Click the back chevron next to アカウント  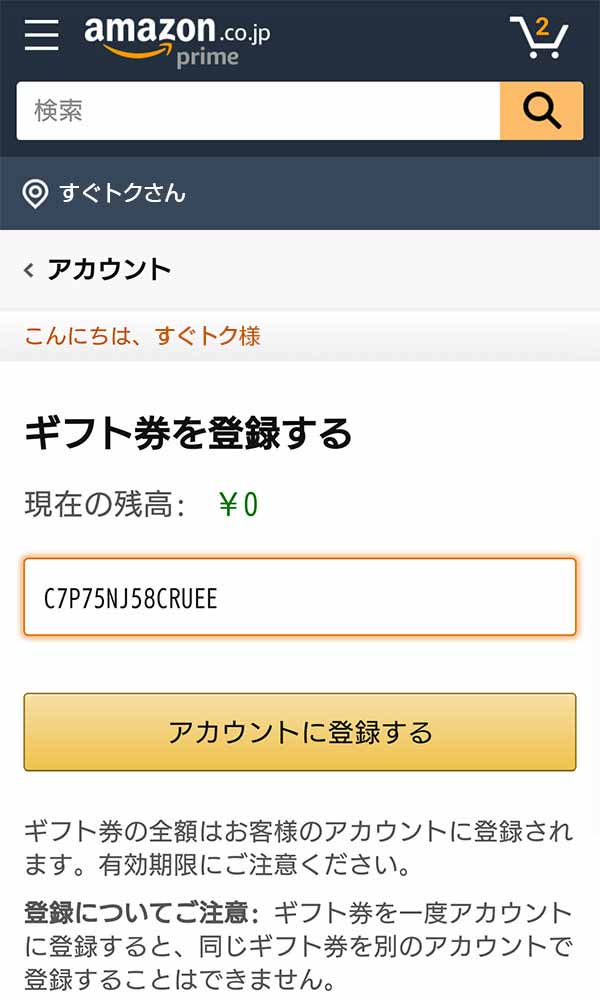(30, 269)
